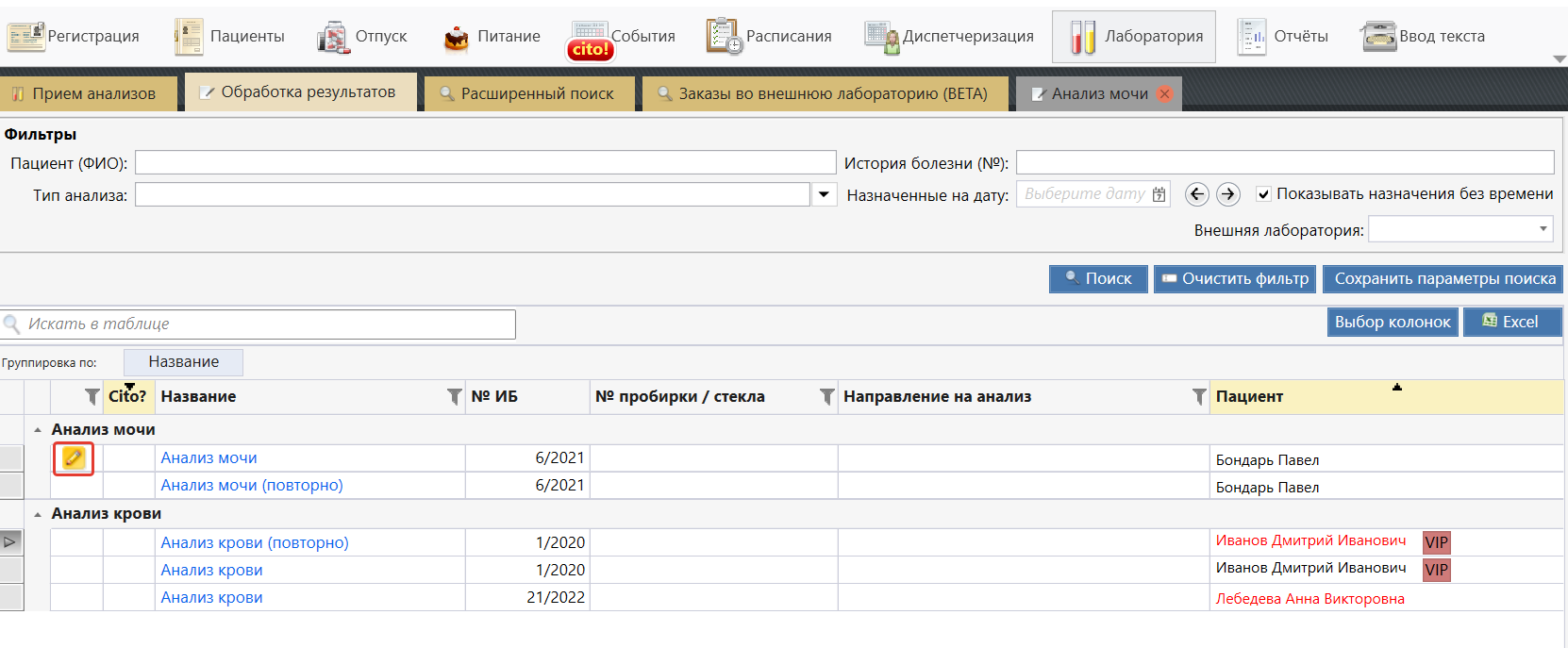Open Анализ мочи (повторно) link
The image size is (1568, 648).
coord(252,486)
